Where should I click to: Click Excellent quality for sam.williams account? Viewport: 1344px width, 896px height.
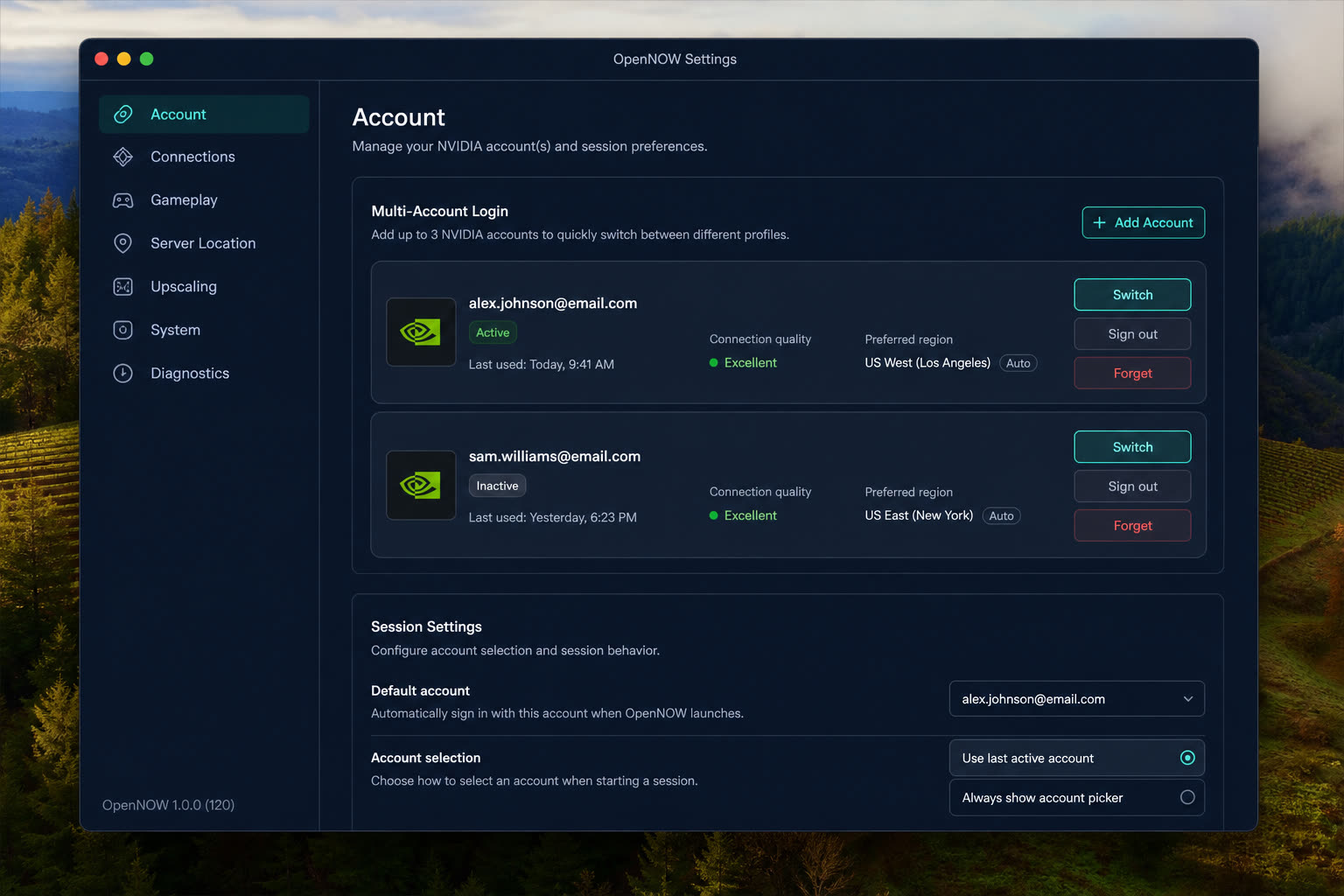pyautogui.click(x=743, y=516)
